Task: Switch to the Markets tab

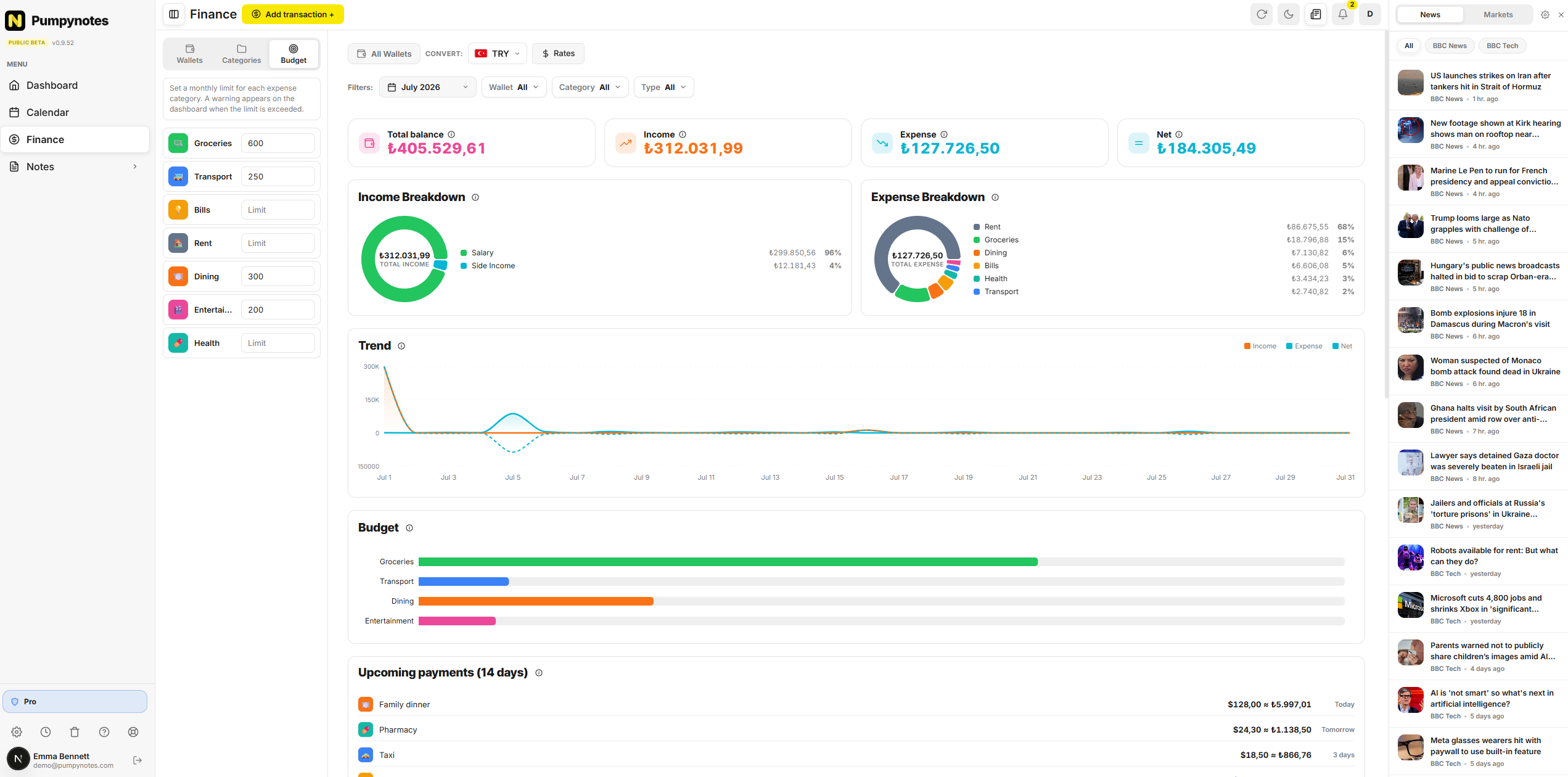Action: click(1498, 15)
